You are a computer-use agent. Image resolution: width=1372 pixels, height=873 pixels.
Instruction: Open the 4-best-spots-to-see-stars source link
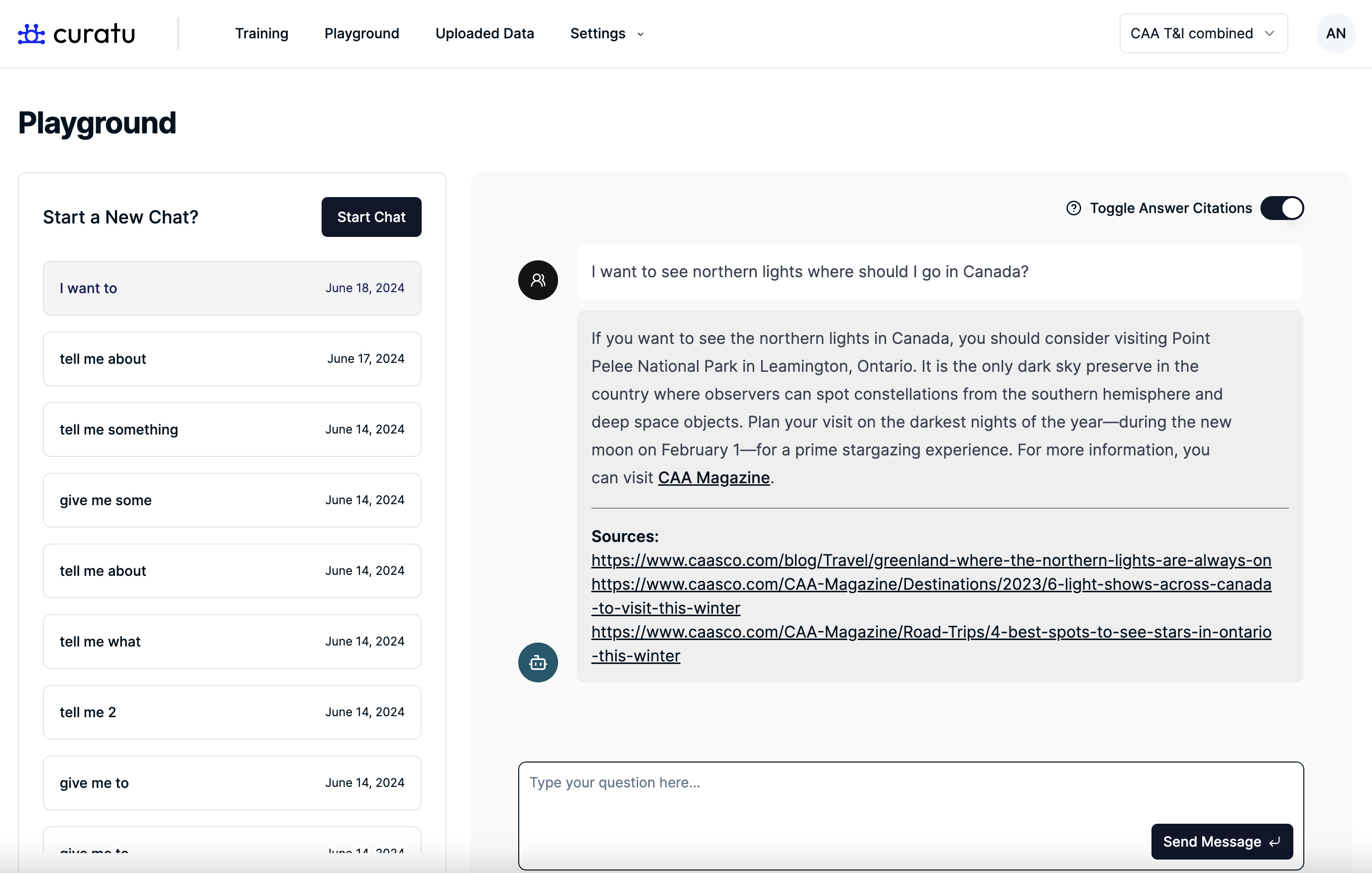coord(931,644)
